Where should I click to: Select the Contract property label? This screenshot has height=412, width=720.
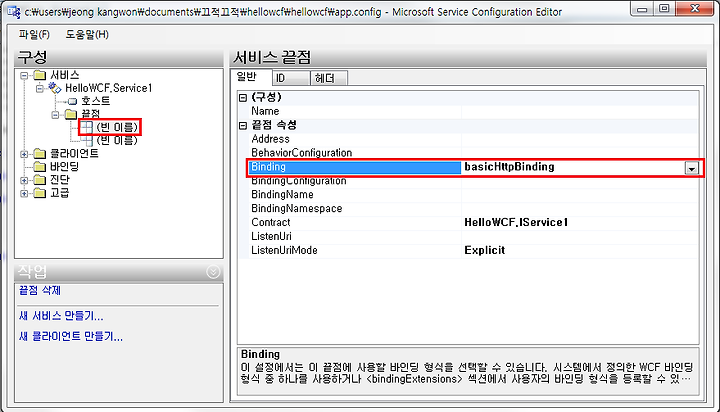coord(270,223)
